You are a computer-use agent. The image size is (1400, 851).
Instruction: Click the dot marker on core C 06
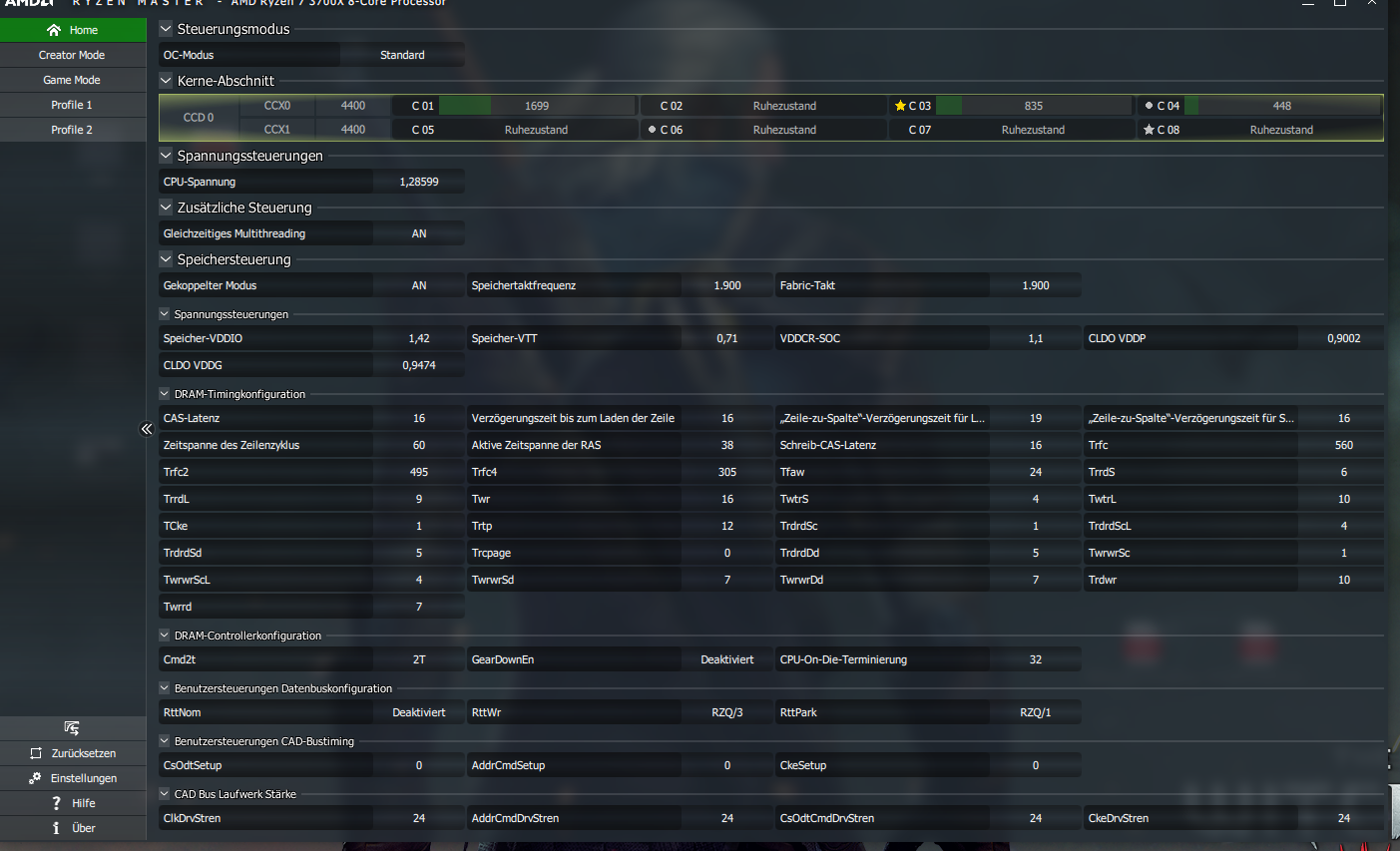pos(652,130)
